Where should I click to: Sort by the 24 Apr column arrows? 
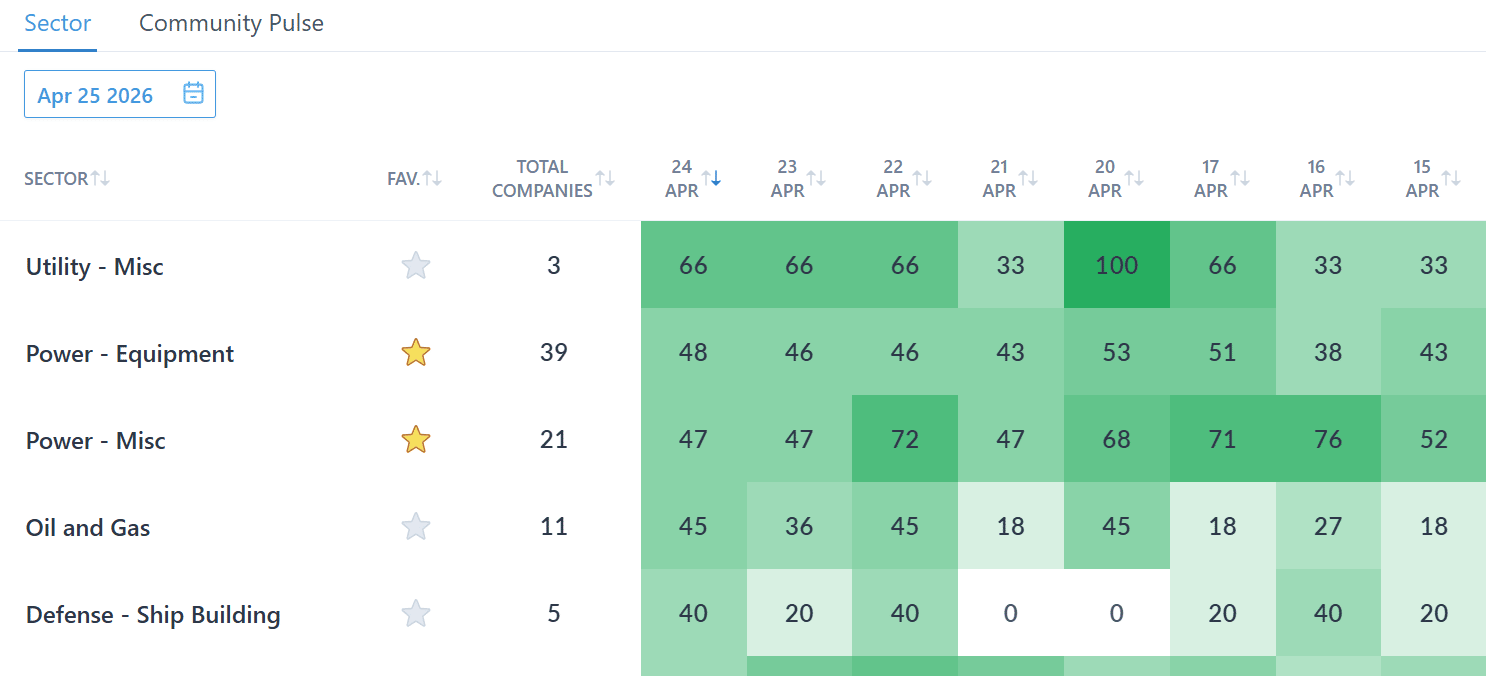(x=711, y=179)
